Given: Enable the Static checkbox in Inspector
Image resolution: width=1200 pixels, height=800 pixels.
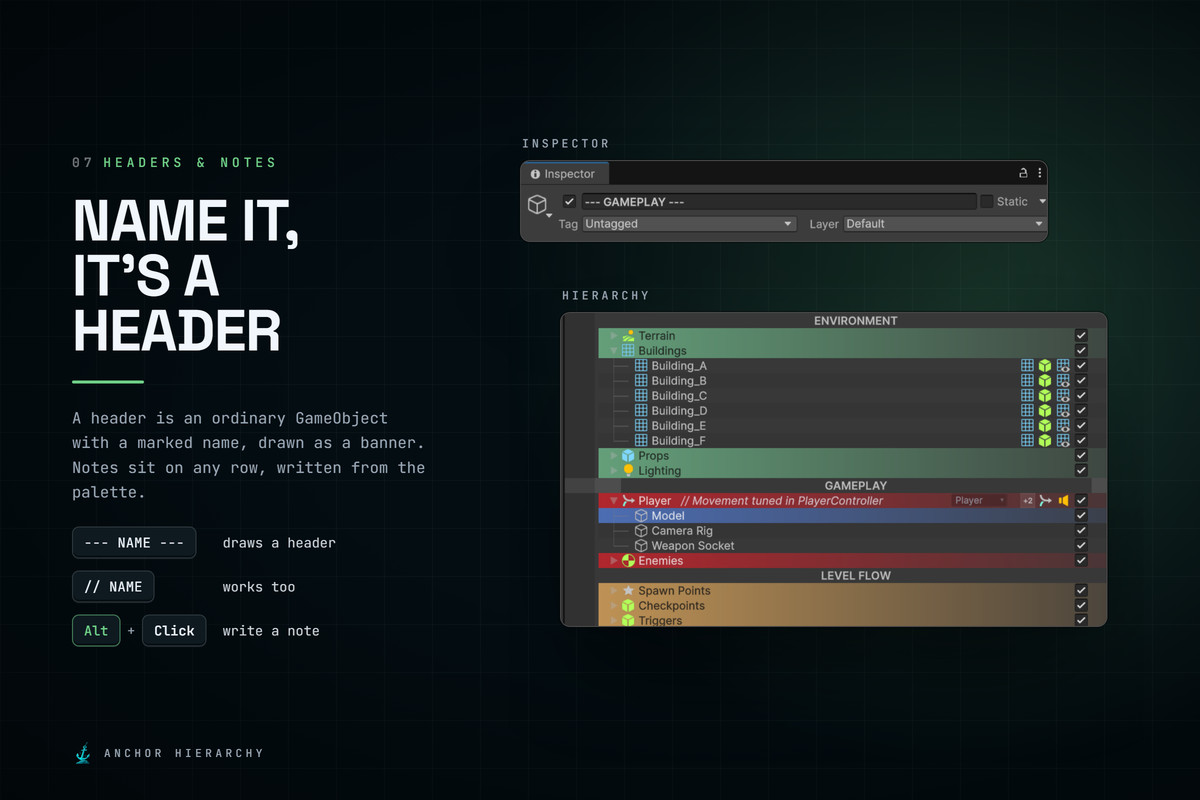Looking at the screenshot, I should pyautogui.click(x=987, y=201).
